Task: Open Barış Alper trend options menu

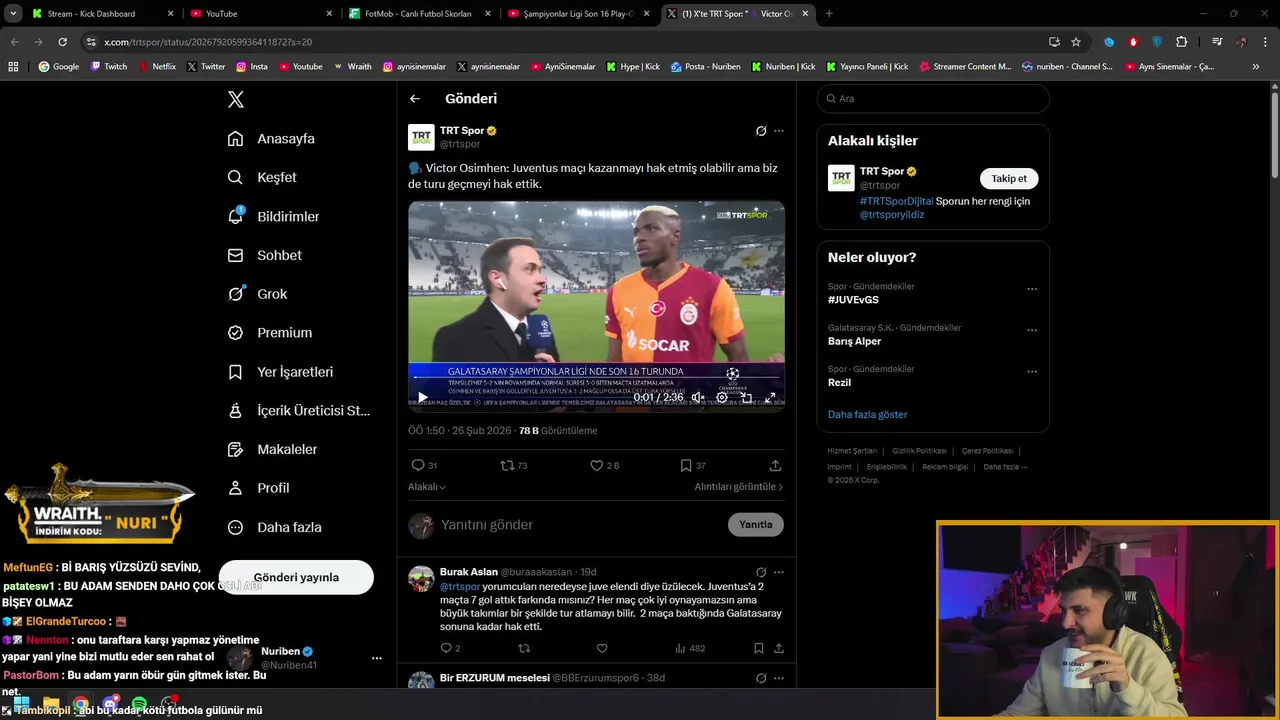Action: tap(1032, 330)
